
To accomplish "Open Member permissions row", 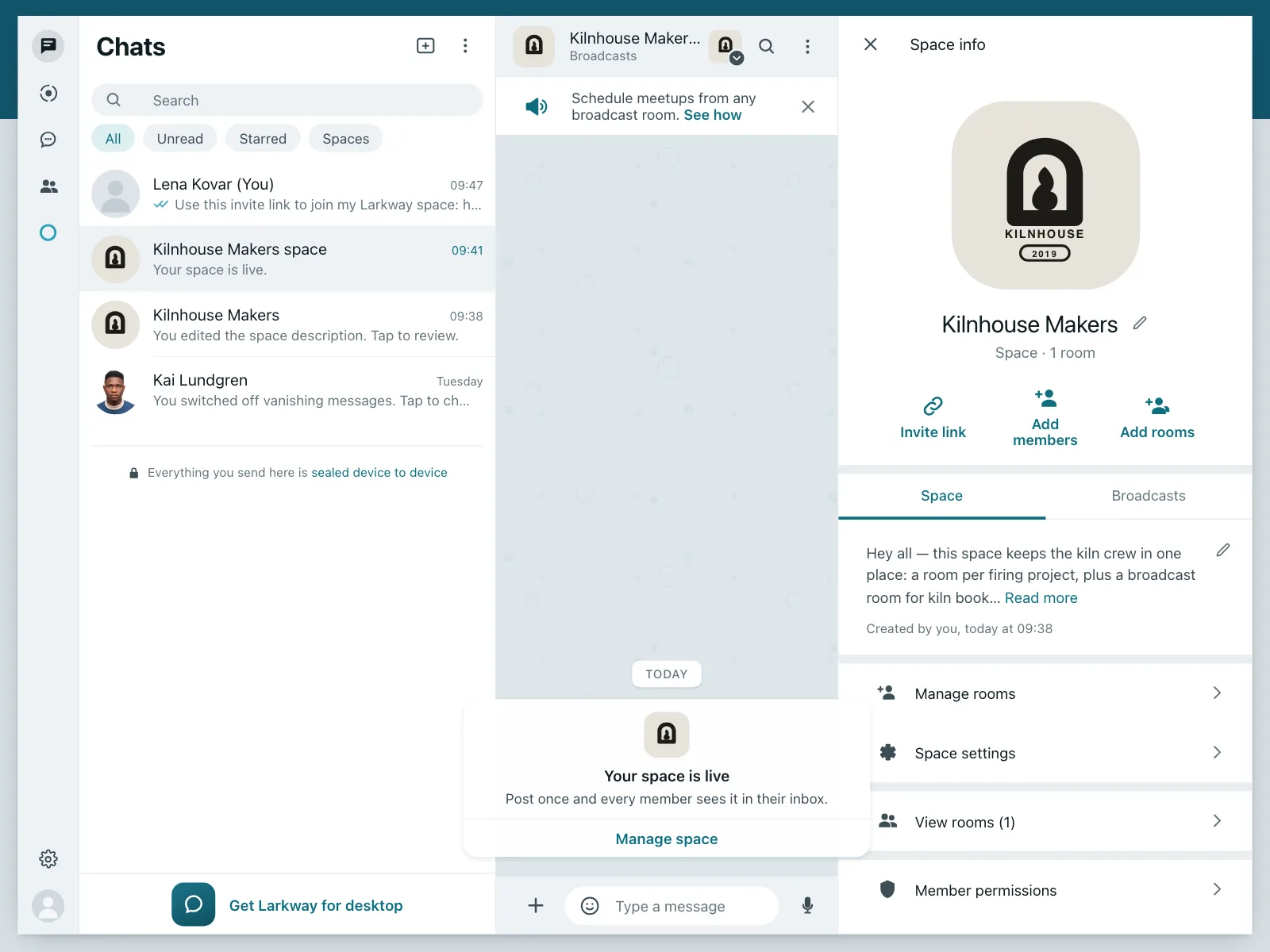I will click(1045, 890).
